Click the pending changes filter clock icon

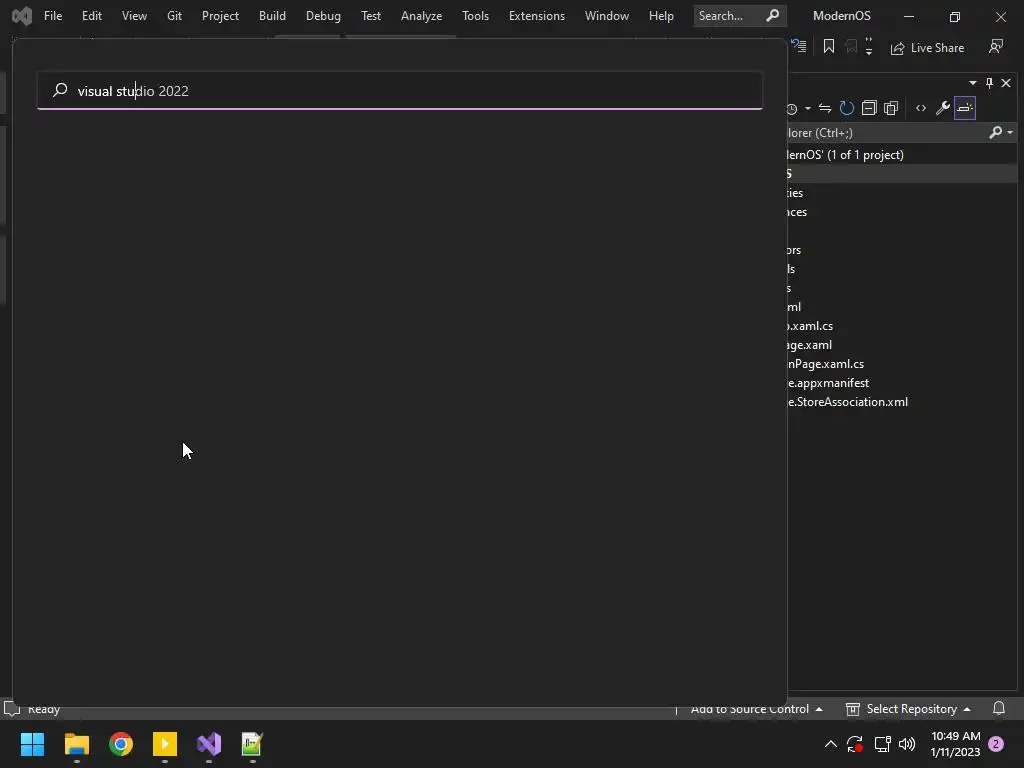pos(792,108)
